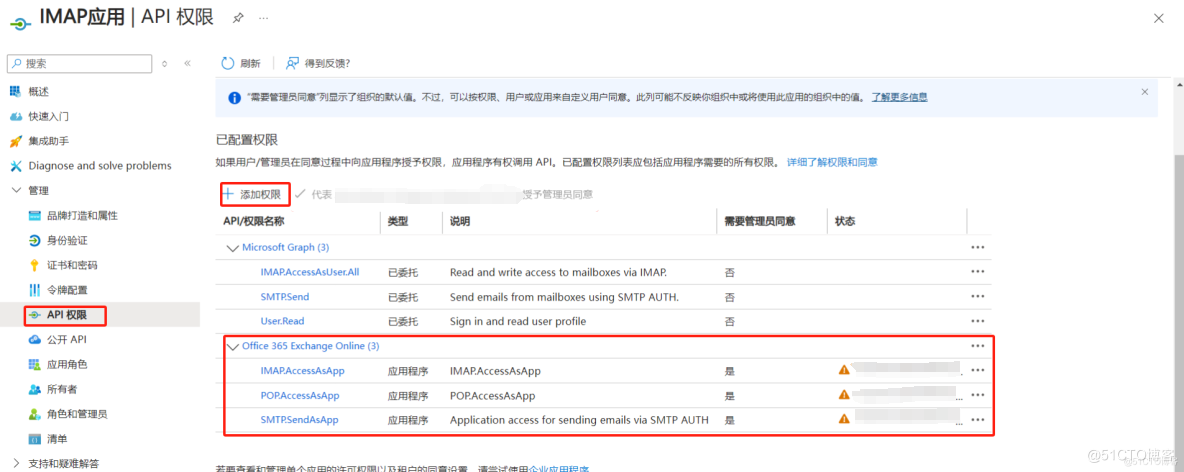Click the sidebar search field 搜索
Viewport: 1184px width, 472px height.
pos(79,64)
